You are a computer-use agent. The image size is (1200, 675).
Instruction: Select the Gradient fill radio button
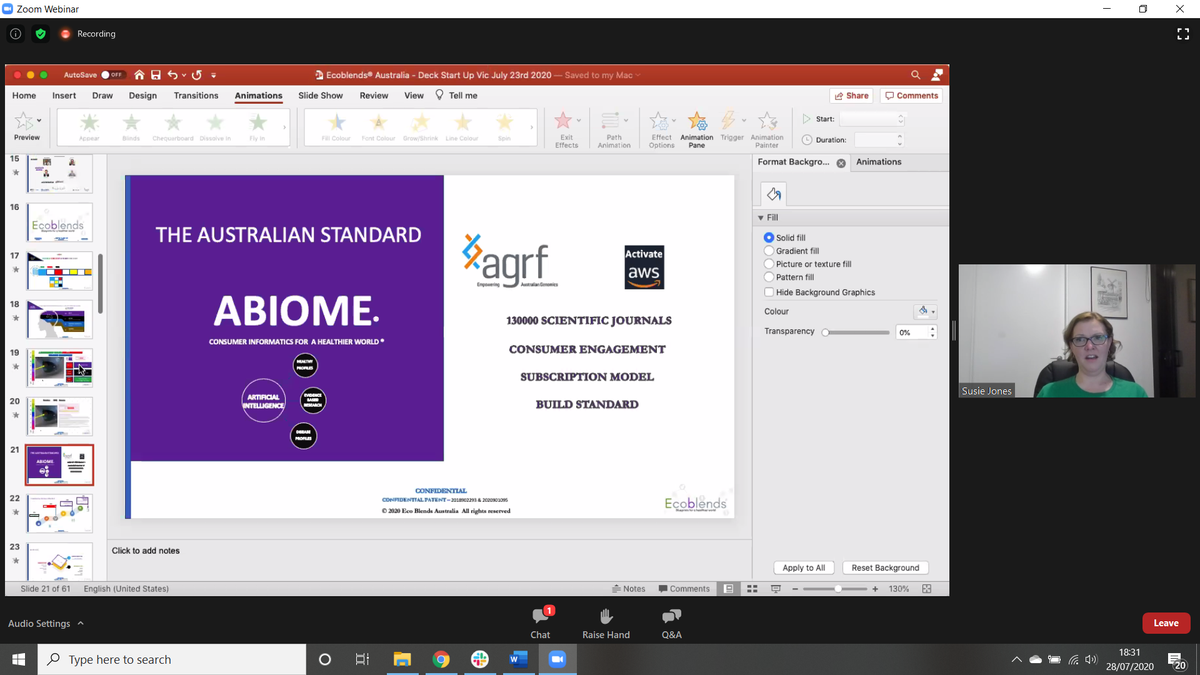(x=769, y=251)
